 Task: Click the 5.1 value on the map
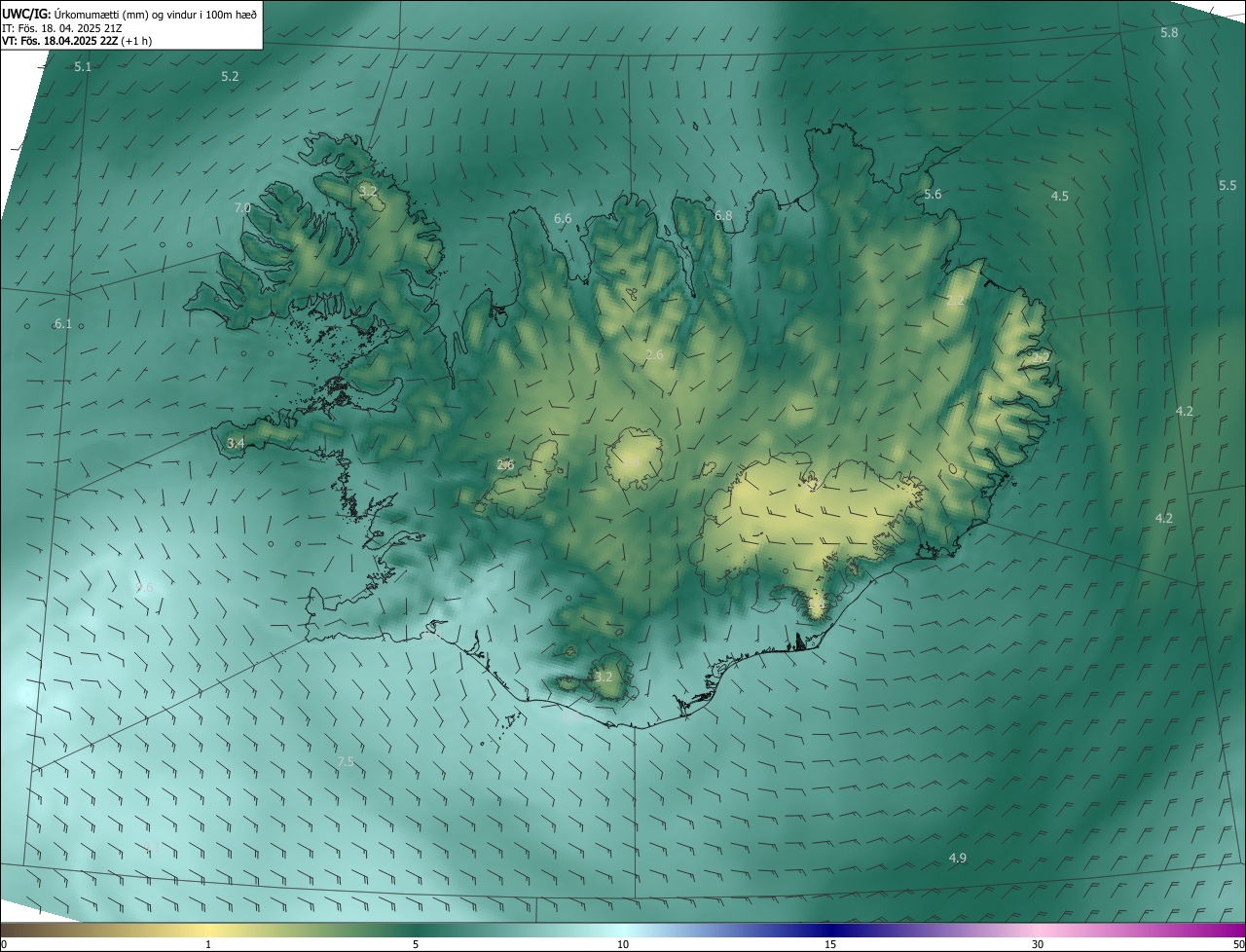(x=83, y=66)
